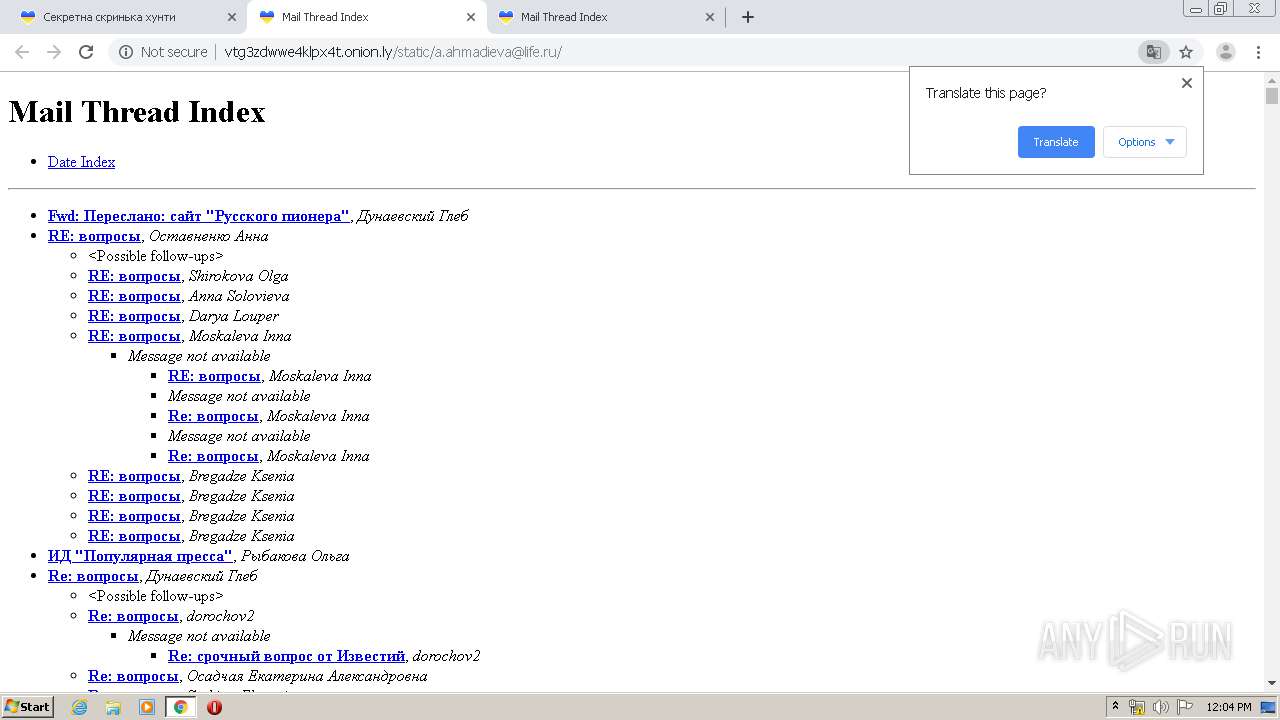Click the red stop-sign taskbar icon
Image resolution: width=1280 pixels, height=720 pixels.
[214, 707]
